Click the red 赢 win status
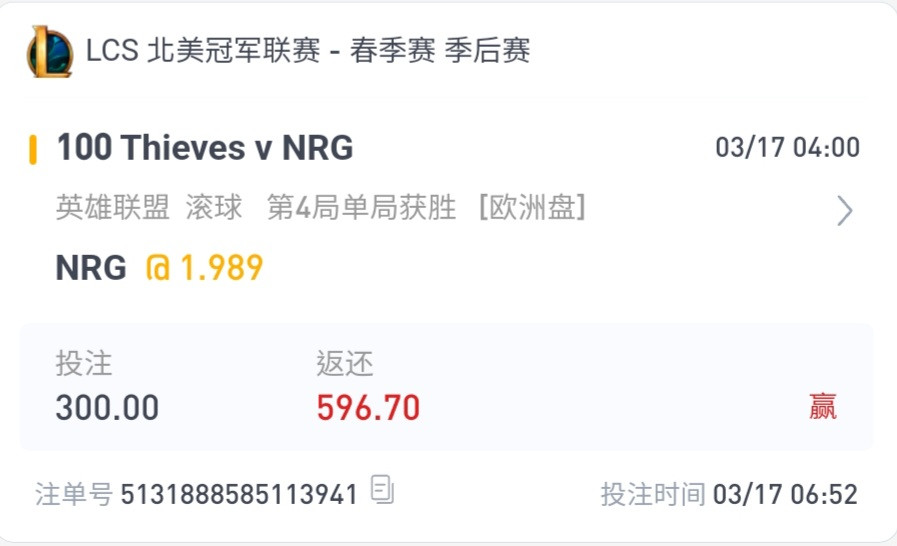 coord(823,407)
